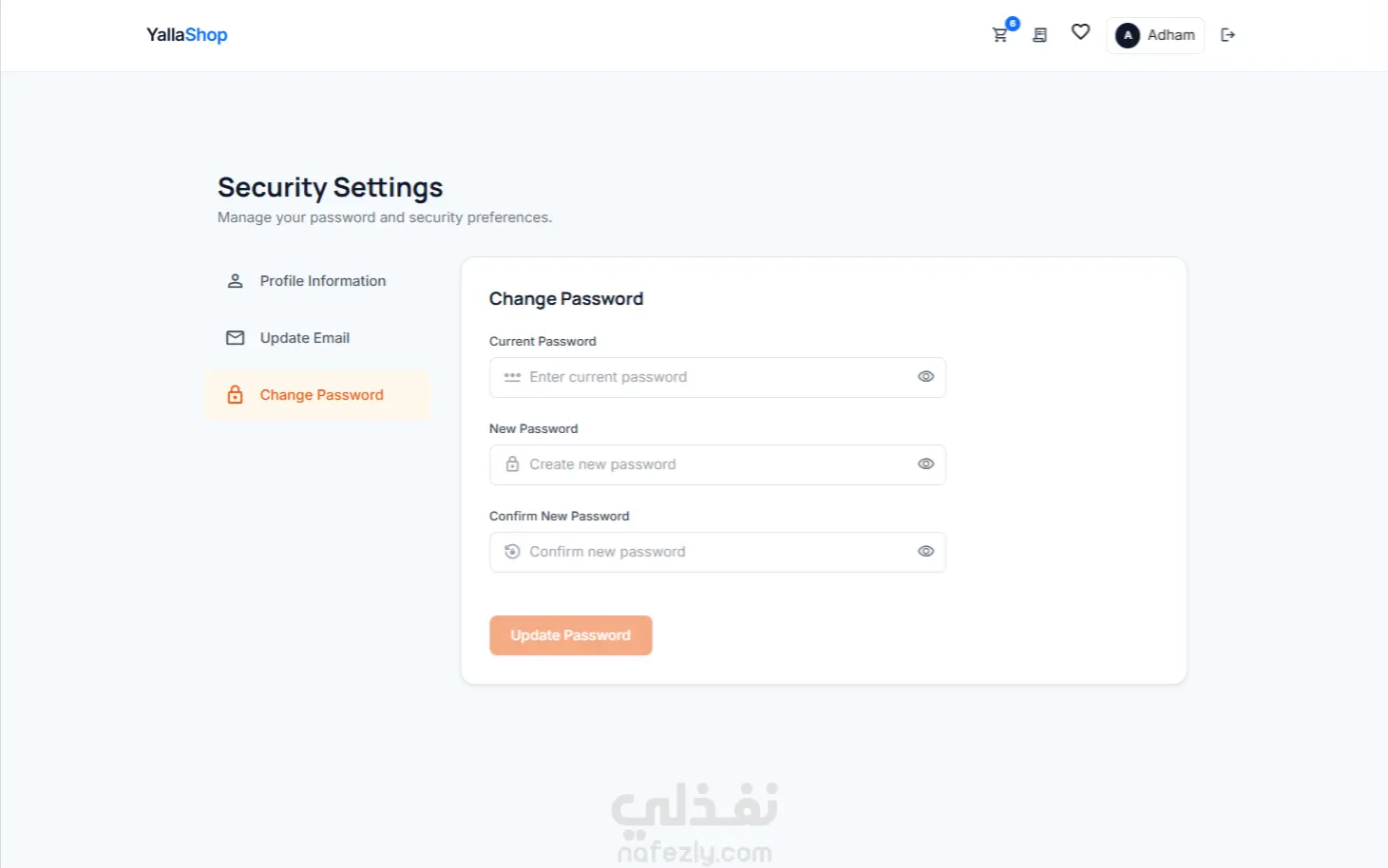Focus the Enter current password field

point(717,377)
